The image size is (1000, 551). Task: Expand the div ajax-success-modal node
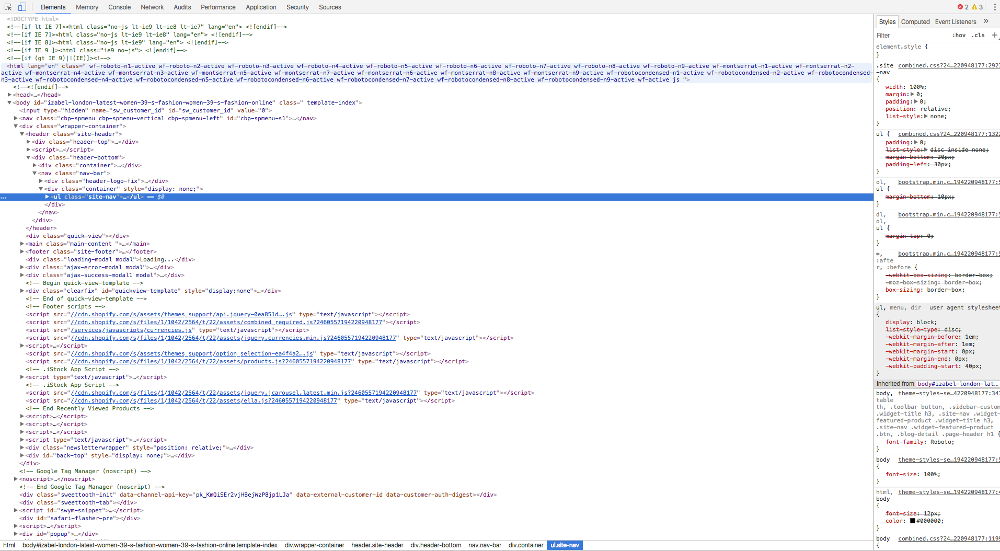point(22,275)
